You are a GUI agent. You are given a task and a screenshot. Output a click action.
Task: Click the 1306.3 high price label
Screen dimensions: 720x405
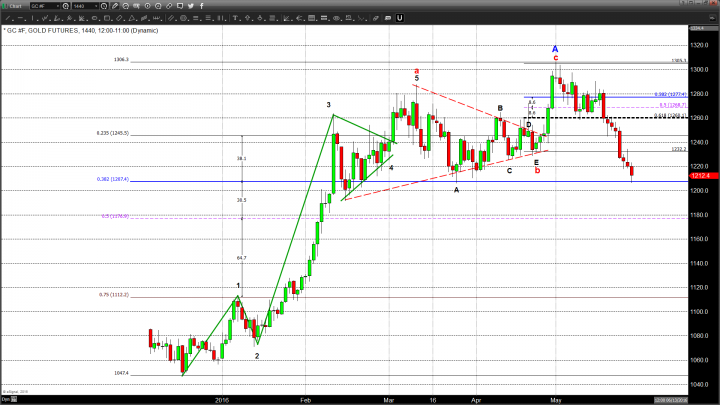[122, 60]
